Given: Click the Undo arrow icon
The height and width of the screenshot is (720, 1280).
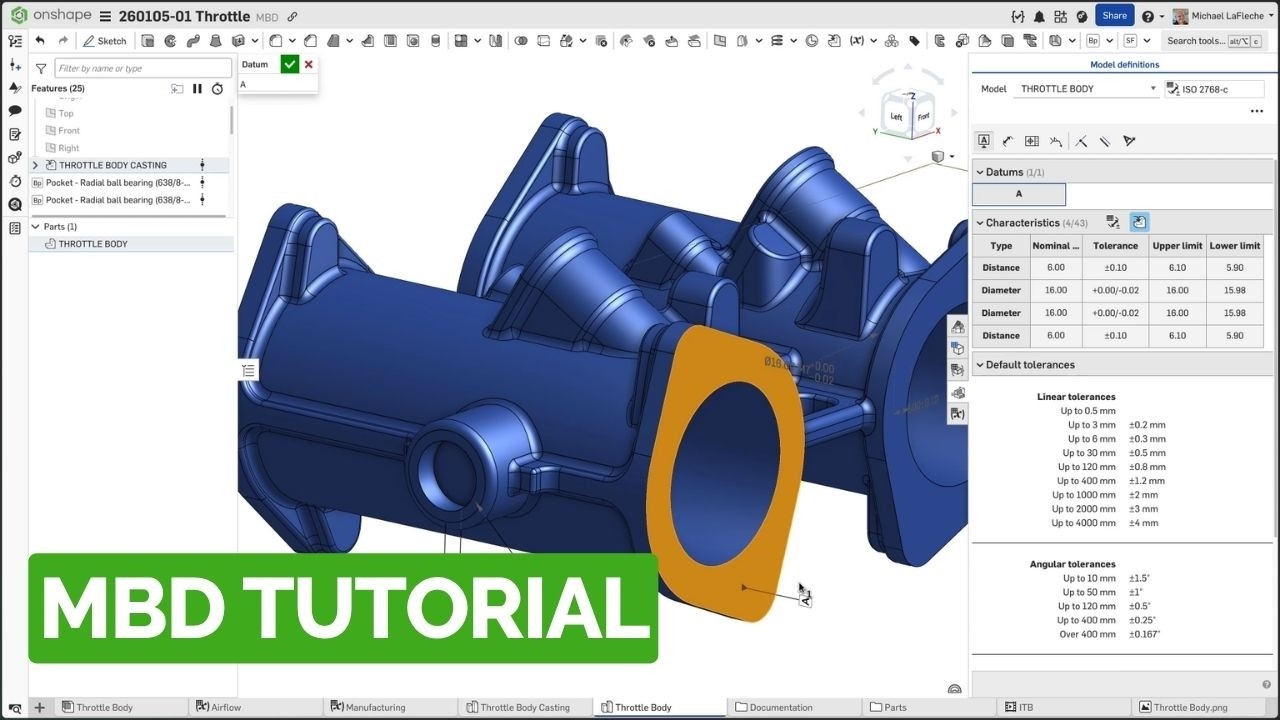Looking at the screenshot, I should click(x=40, y=41).
